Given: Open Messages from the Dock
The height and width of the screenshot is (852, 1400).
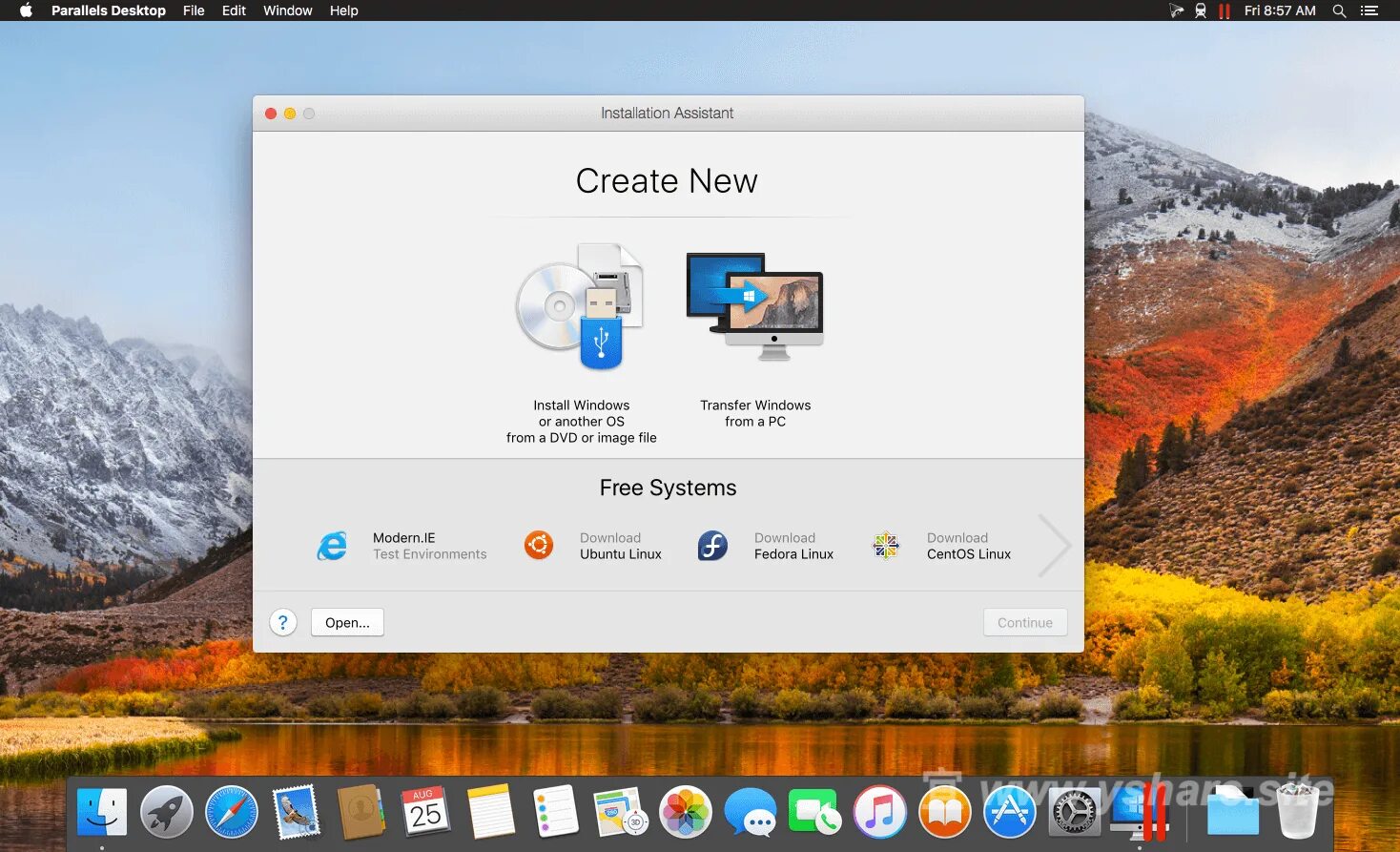Looking at the screenshot, I should (x=750, y=812).
